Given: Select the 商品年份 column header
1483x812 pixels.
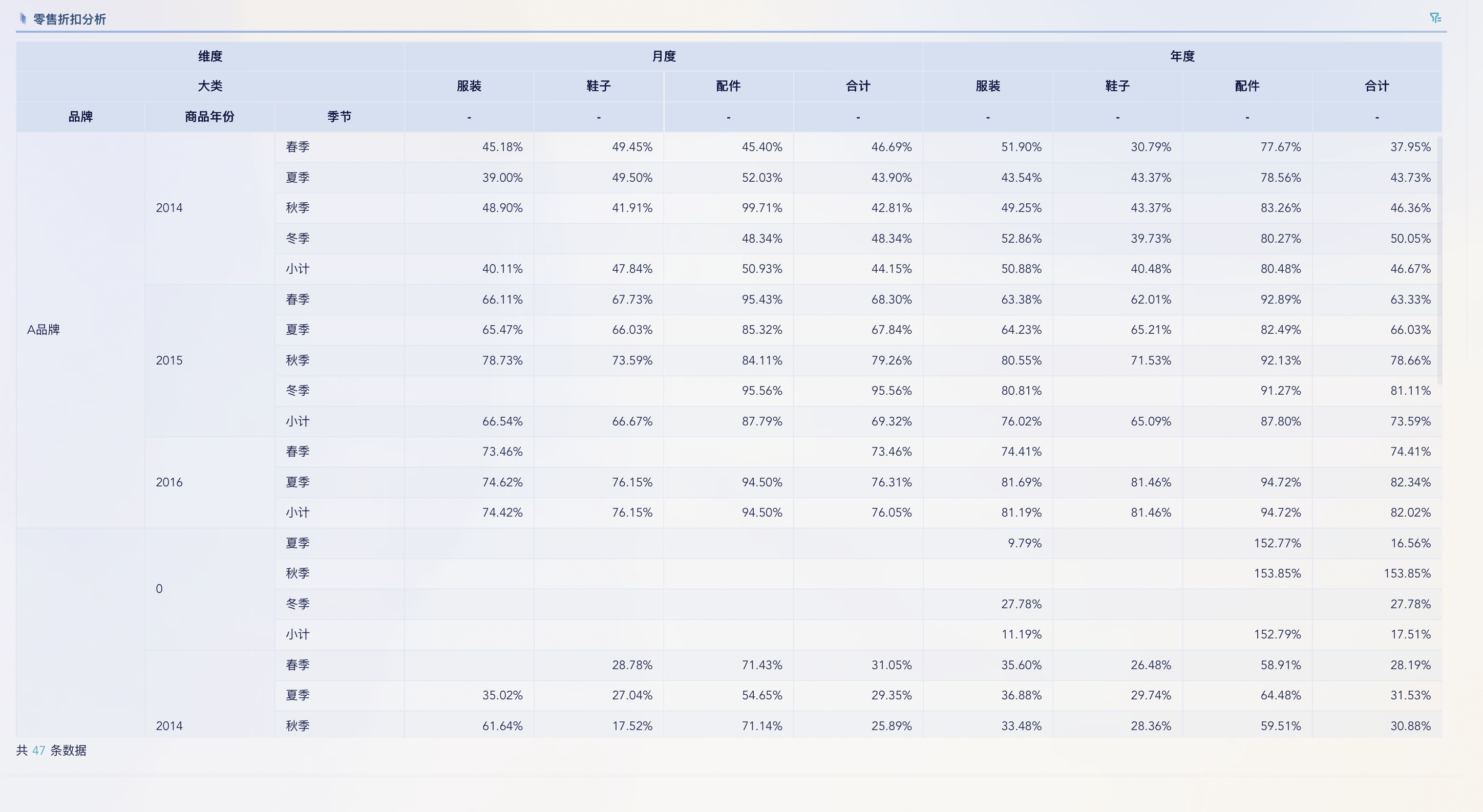Looking at the screenshot, I should pyautogui.click(x=209, y=117).
